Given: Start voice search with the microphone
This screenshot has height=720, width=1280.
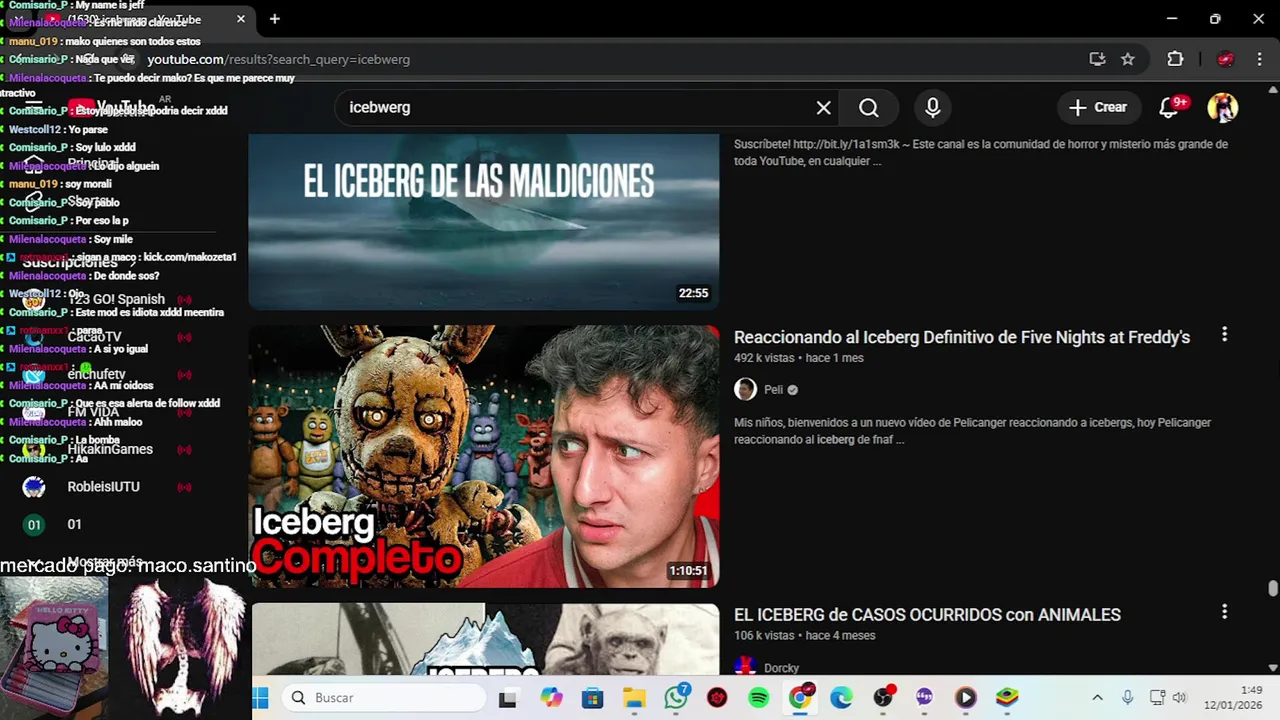Looking at the screenshot, I should point(932,108).
